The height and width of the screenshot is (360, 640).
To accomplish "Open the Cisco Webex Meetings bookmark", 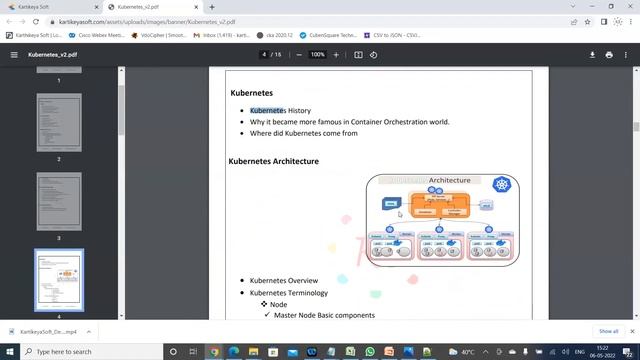I will point(97,36).
